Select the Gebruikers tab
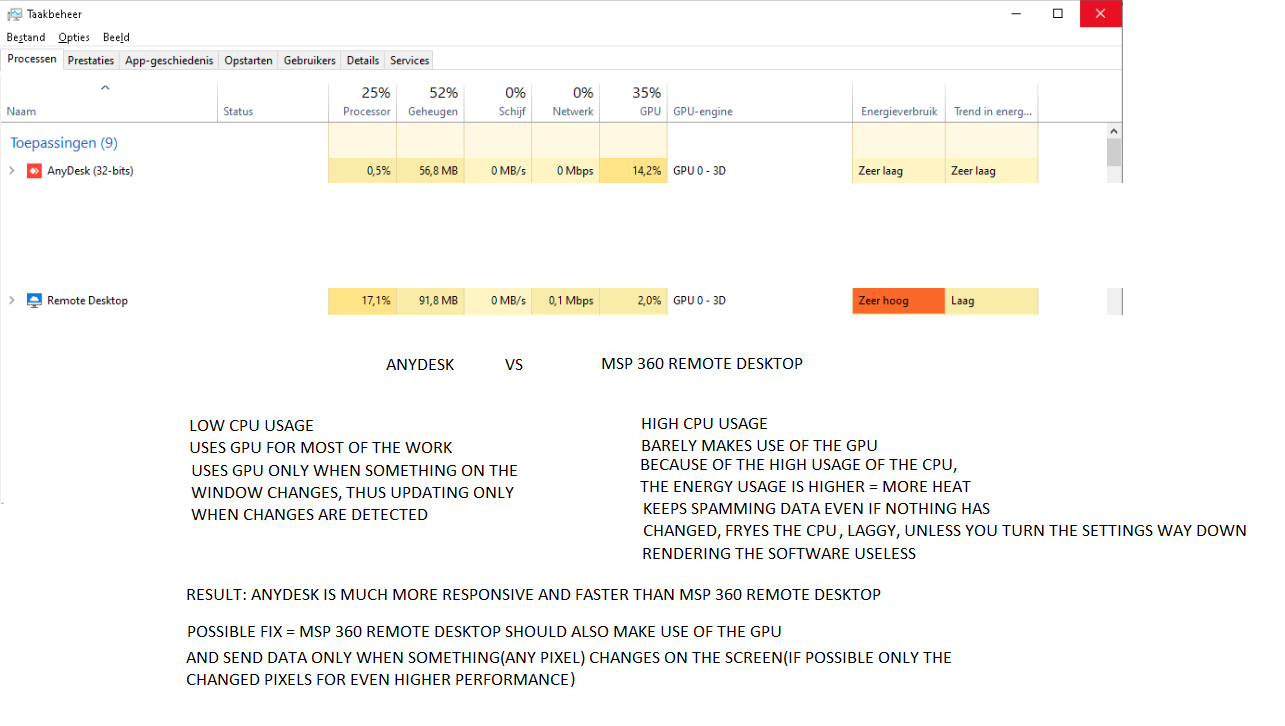Viewport: 1285px width, 726px height. 310,61
